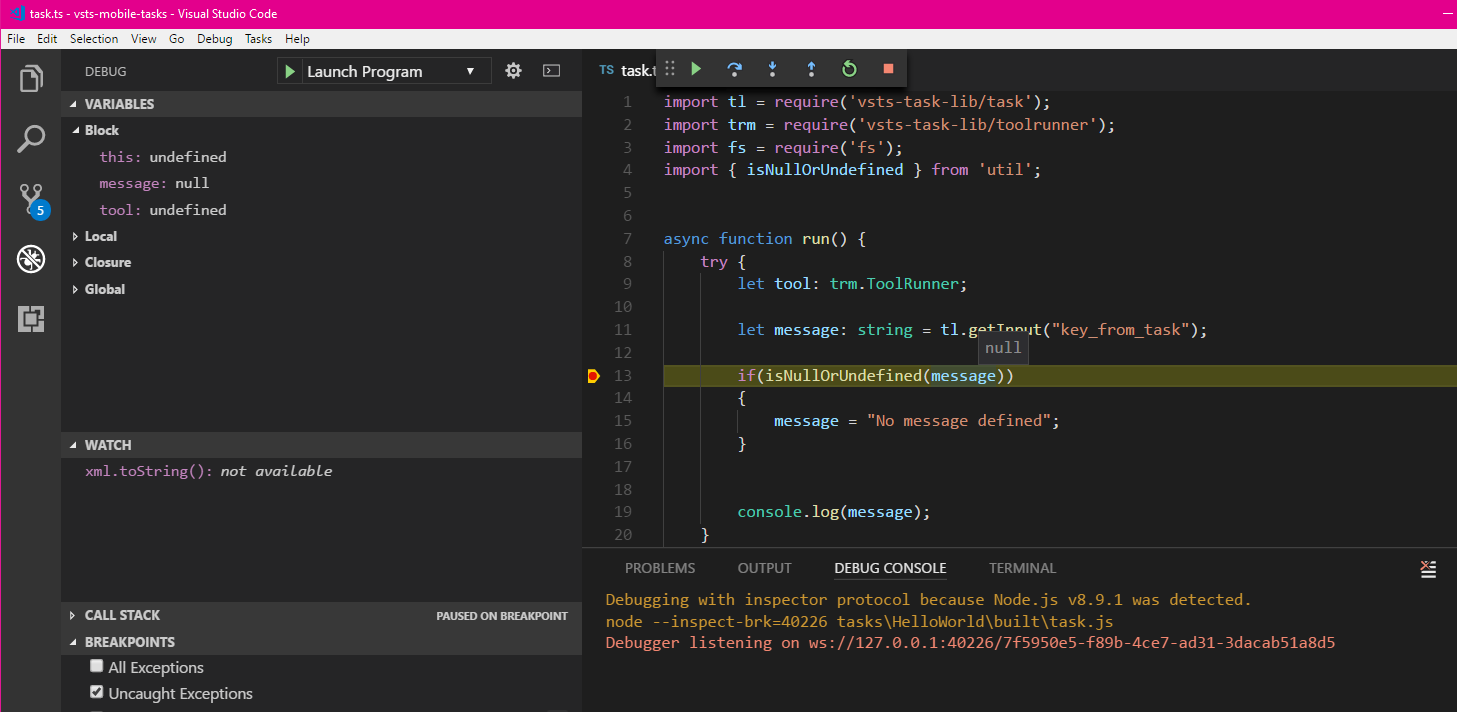
Task: Uncheck the Uncaught Exceptions checkbox
Action: click(x=96, y=691)
